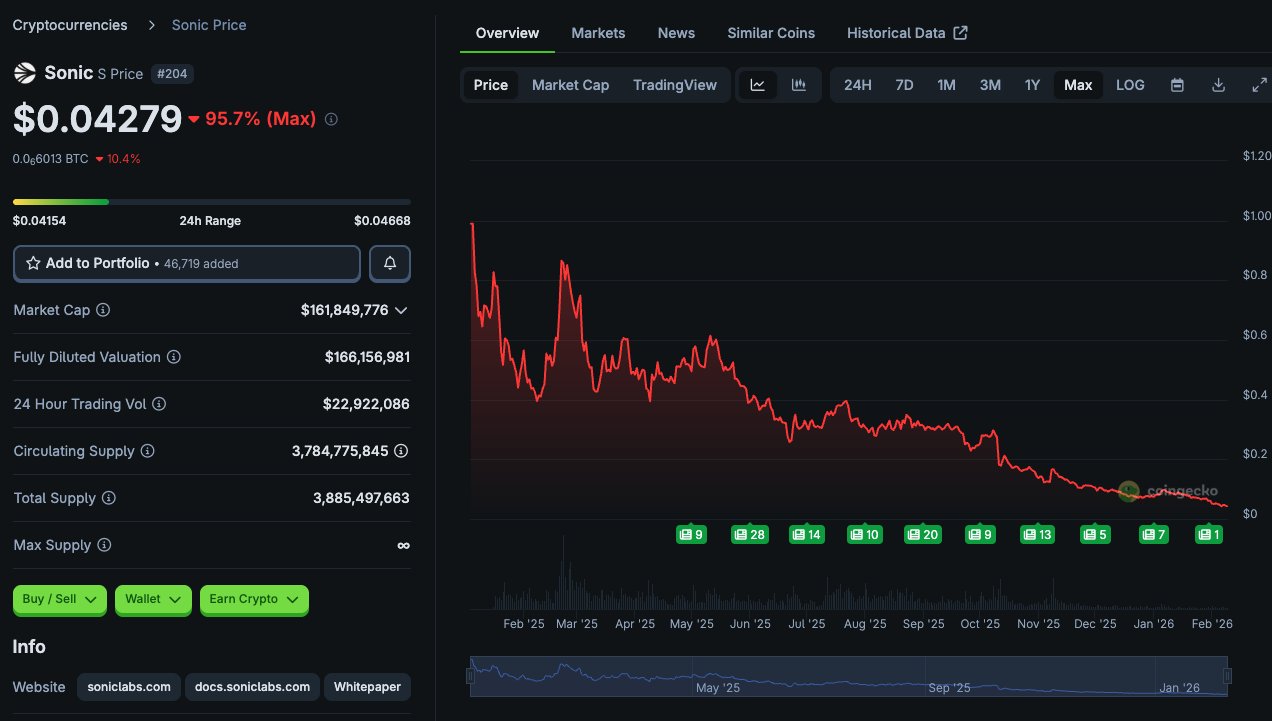Open the calendar date range picker
1272x721 pixels.
[x=1177, y=85]
